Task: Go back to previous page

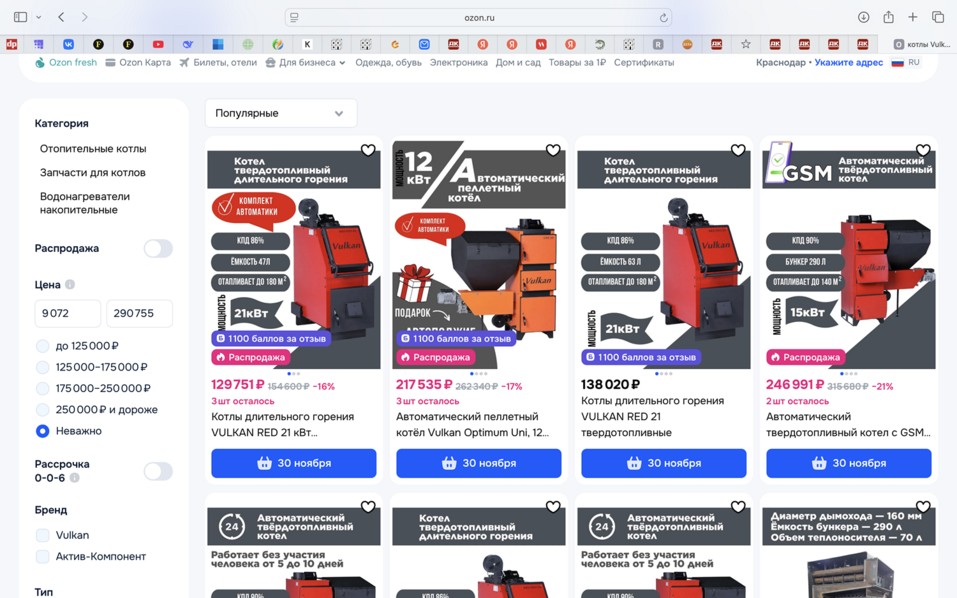Action: [x=61, y=17]
